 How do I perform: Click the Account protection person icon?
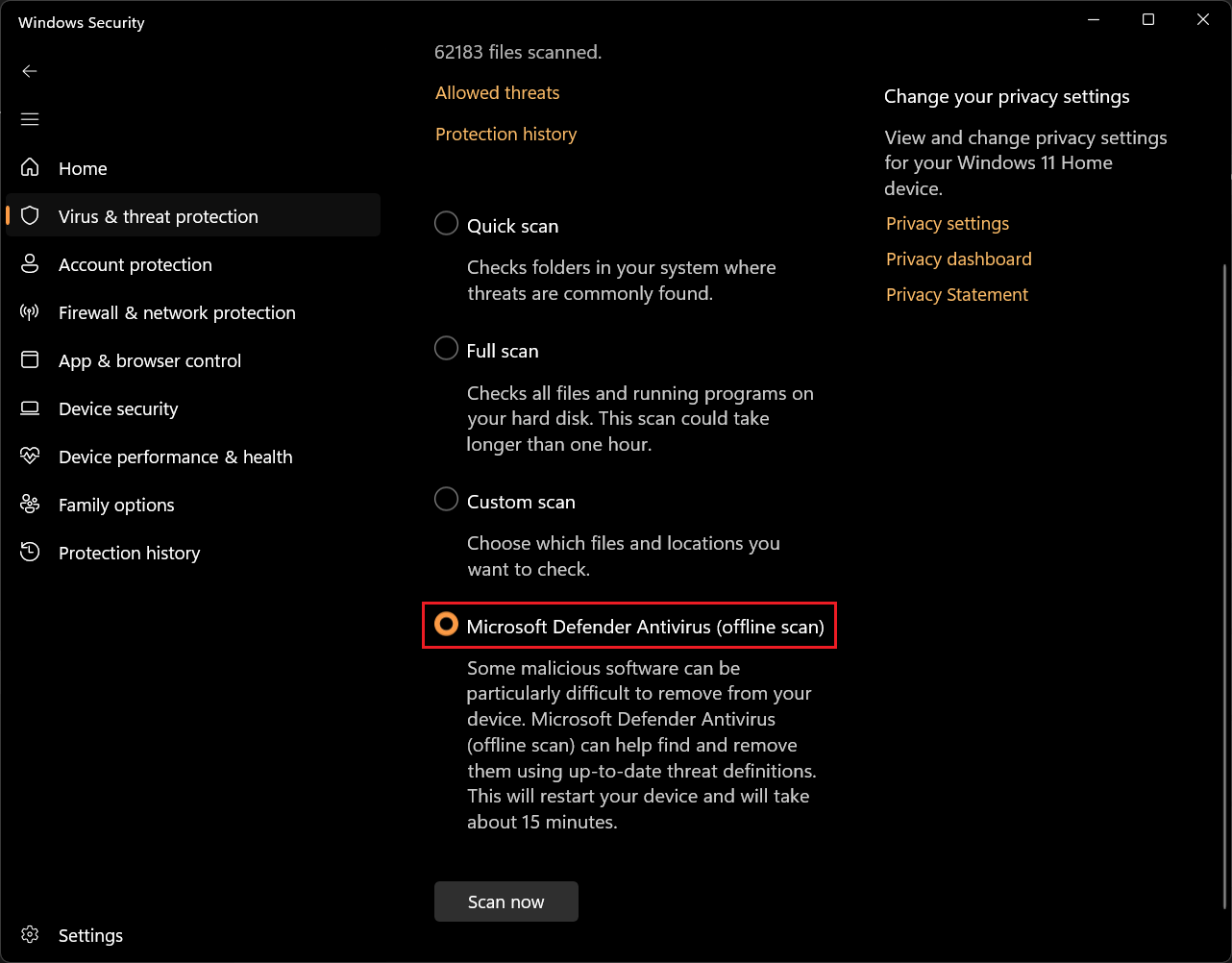pos(30,264)
